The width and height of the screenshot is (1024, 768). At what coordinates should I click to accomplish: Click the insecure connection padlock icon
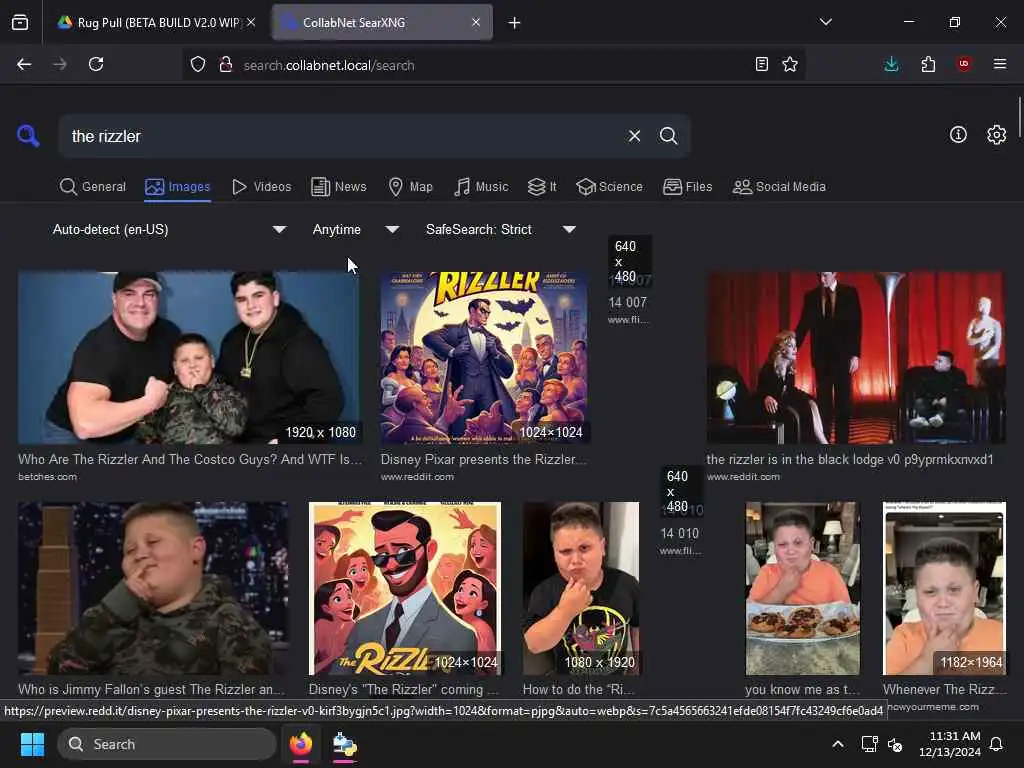coord(226,65)
